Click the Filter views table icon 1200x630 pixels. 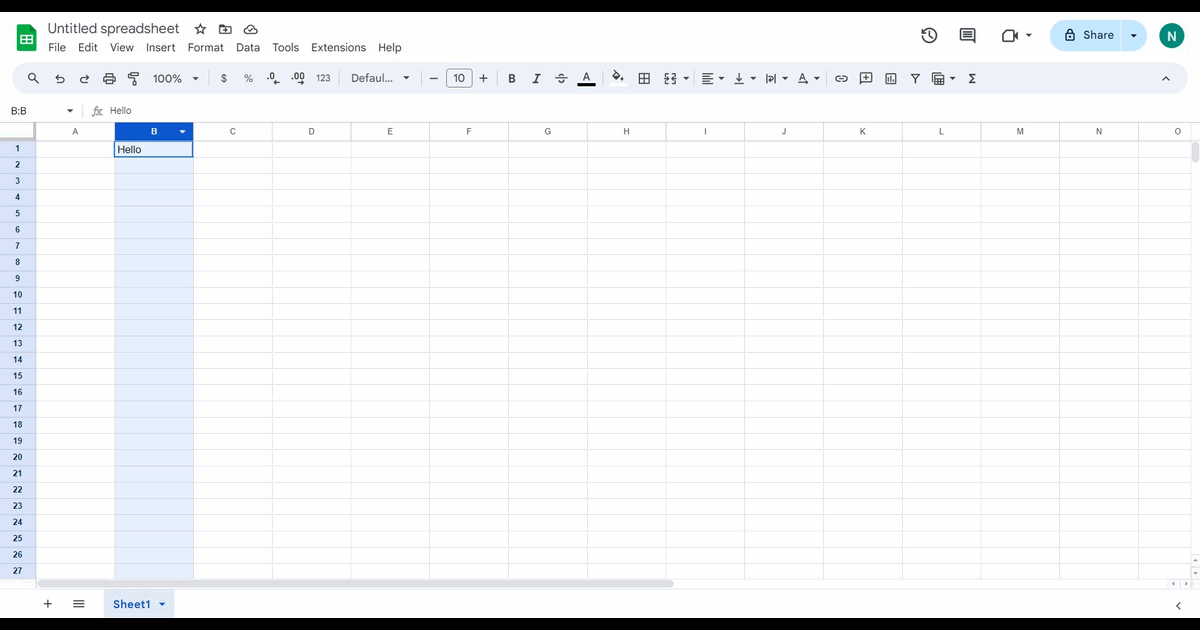pyautogui.click(x=938, y=78)
